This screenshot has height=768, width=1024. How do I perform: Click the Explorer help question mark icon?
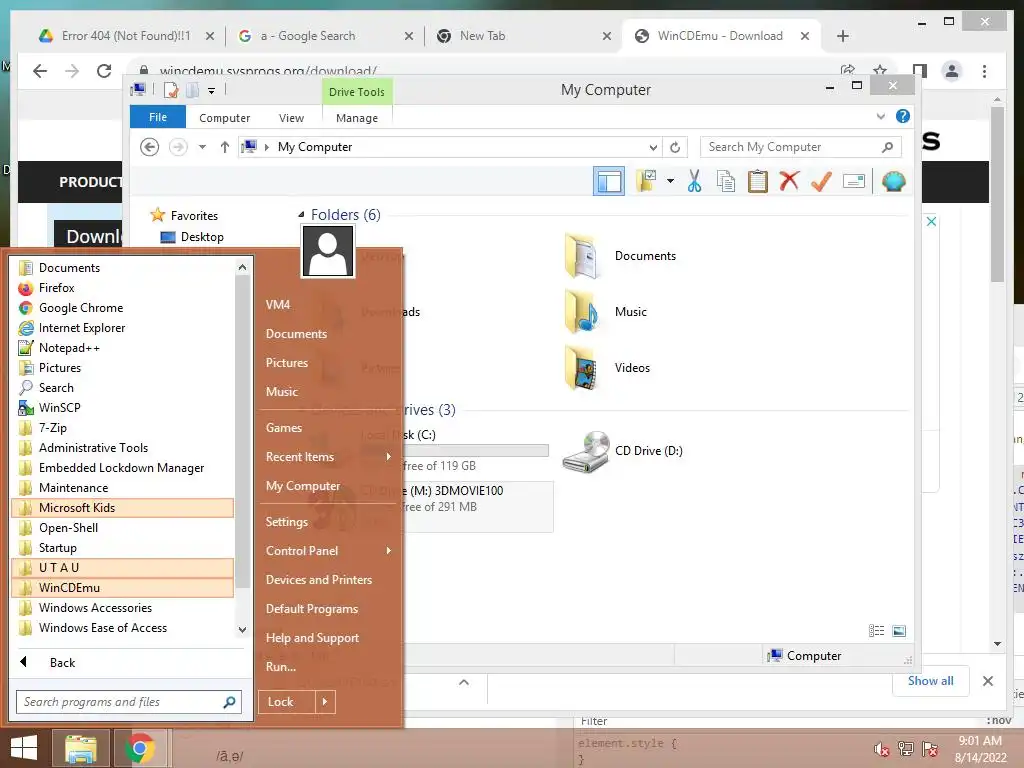(903, 116)
